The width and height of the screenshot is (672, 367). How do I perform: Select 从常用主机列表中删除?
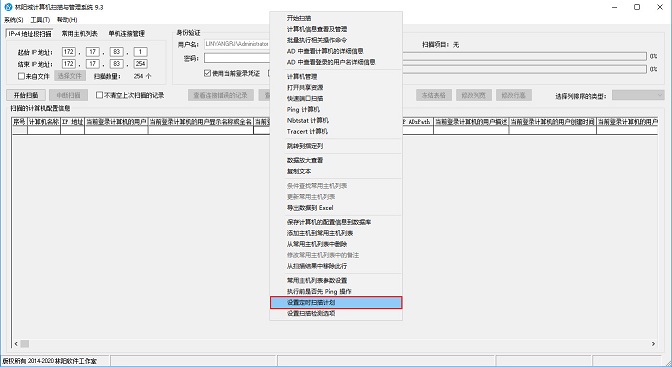pos(336,244)
